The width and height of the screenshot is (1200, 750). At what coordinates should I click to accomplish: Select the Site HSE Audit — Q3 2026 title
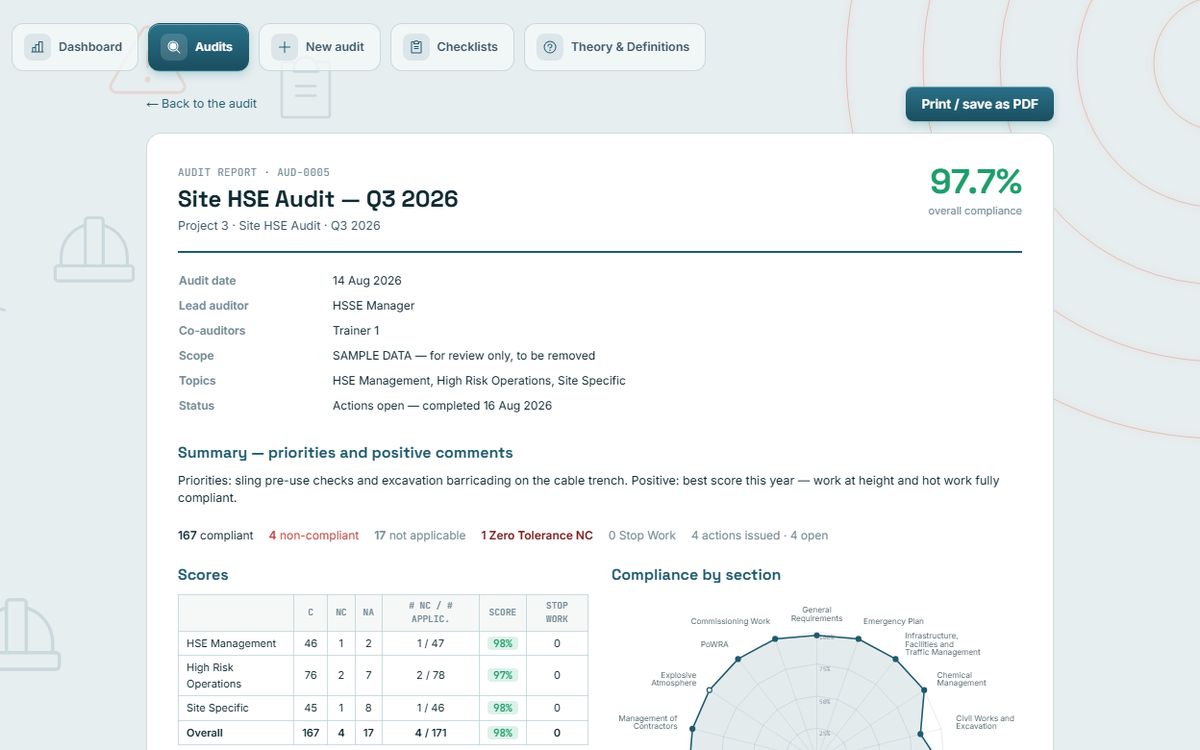click(318, 199)
